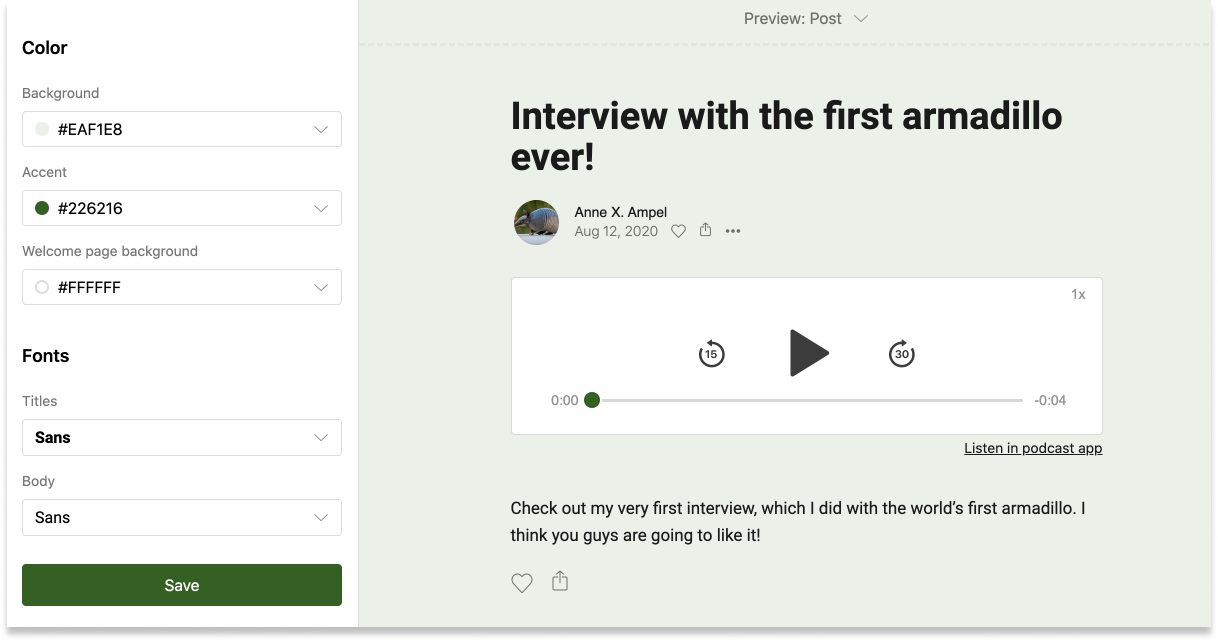Click the #EAF1E8 background color swatch
Image resolution: width=1218 pixels, height=641 pixels.
tap(41, 129)
